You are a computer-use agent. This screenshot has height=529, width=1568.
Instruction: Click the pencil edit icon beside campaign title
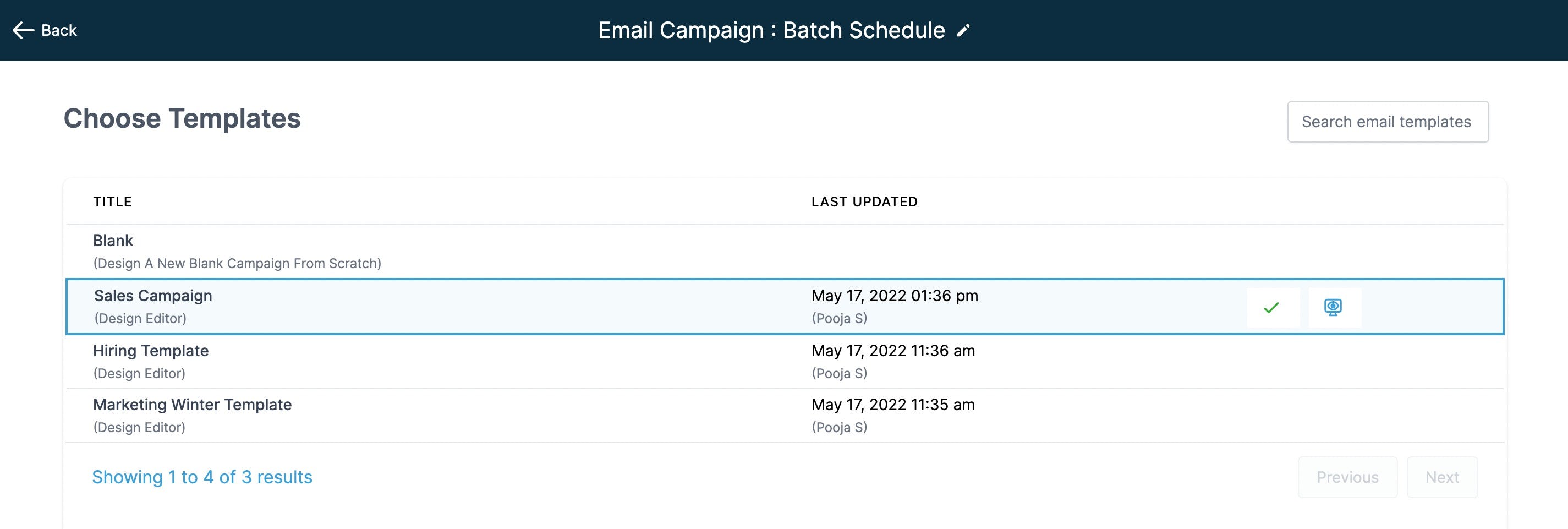coord(963,31)
